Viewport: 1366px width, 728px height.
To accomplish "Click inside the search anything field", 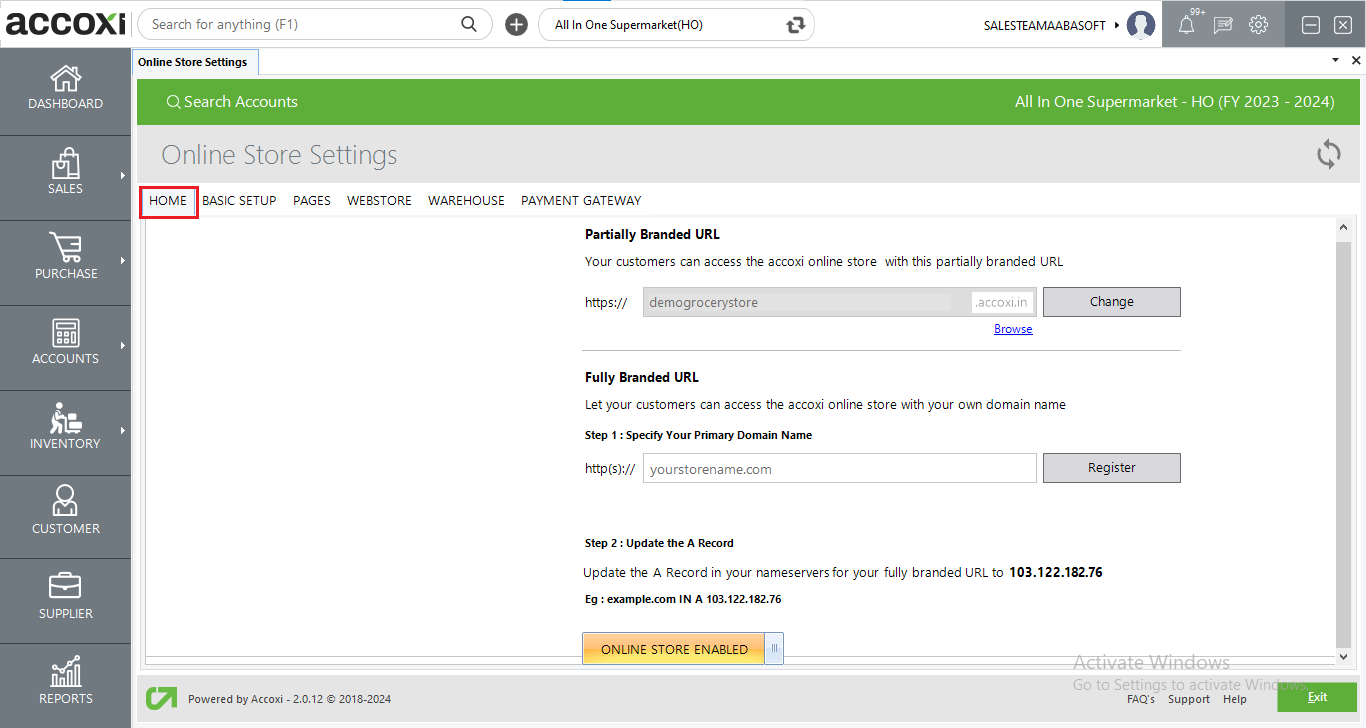I will click(x=300, y=23).
